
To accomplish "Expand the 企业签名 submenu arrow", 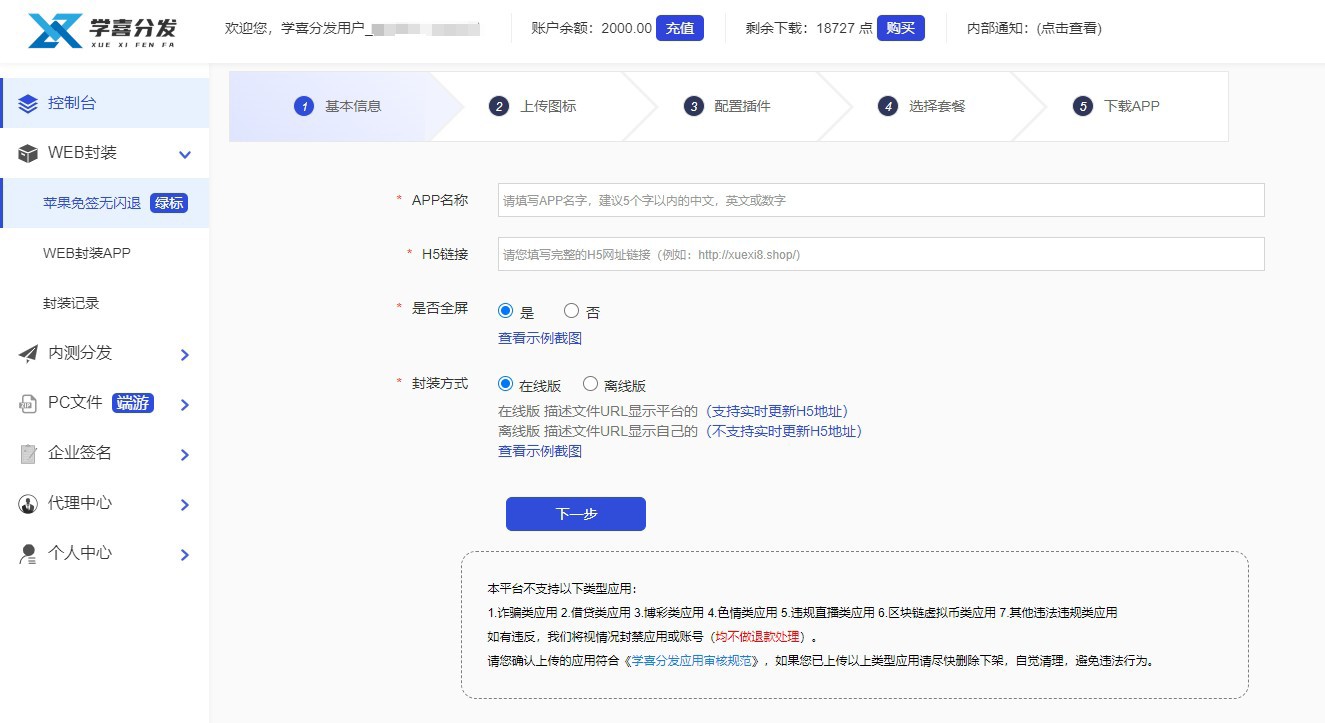I will [x=184, y=454].
